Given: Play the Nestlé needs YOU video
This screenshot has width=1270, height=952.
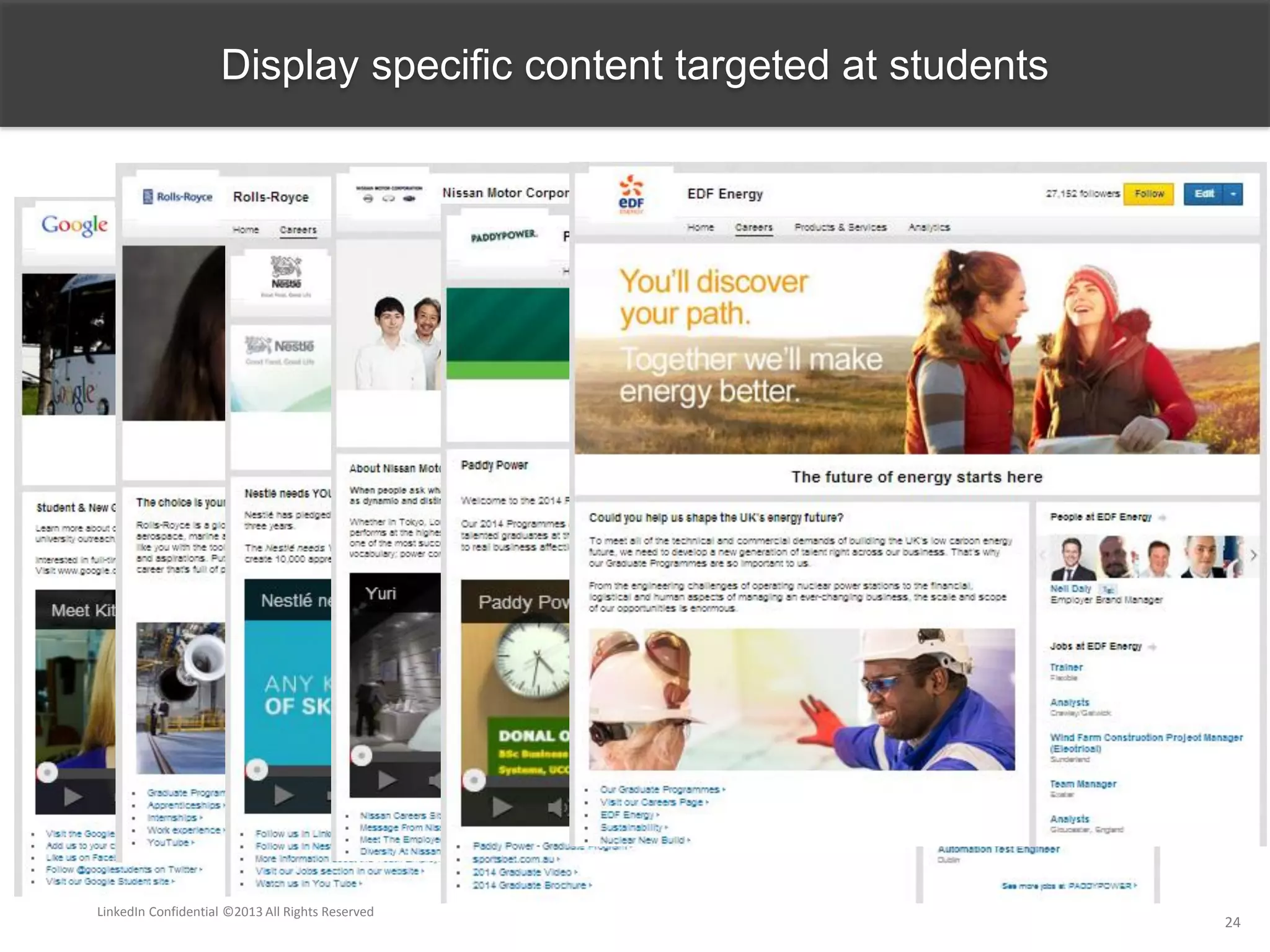Looking at the screenshot, I should tap(283, 795).
